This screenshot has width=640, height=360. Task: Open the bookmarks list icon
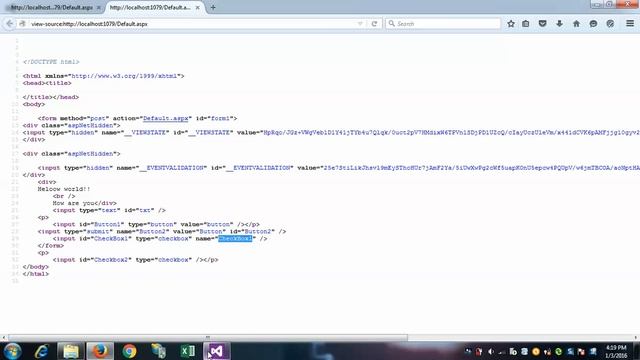[526, 24]
